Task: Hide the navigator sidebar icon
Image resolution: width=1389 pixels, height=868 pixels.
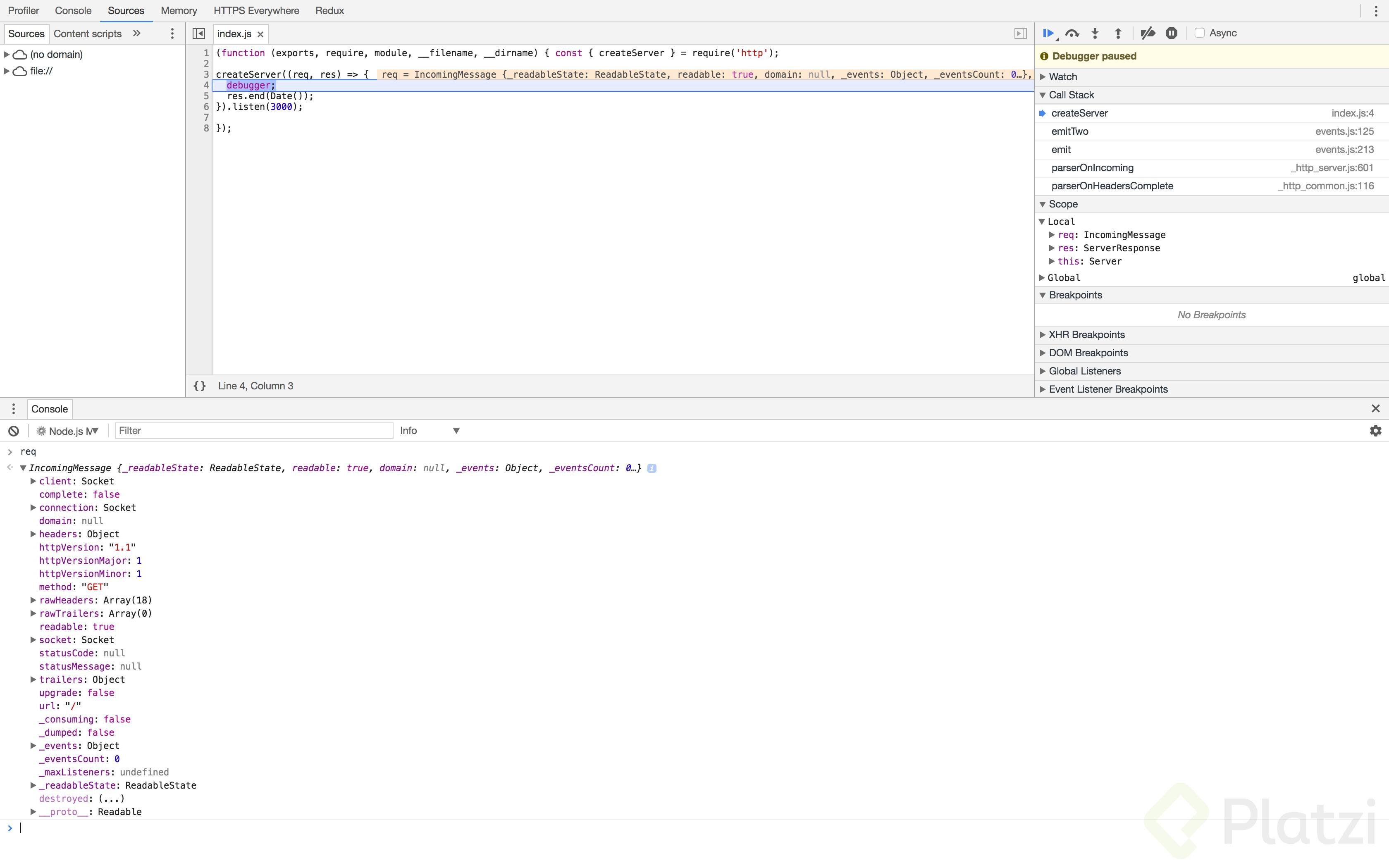Action: tap(198, 33)
